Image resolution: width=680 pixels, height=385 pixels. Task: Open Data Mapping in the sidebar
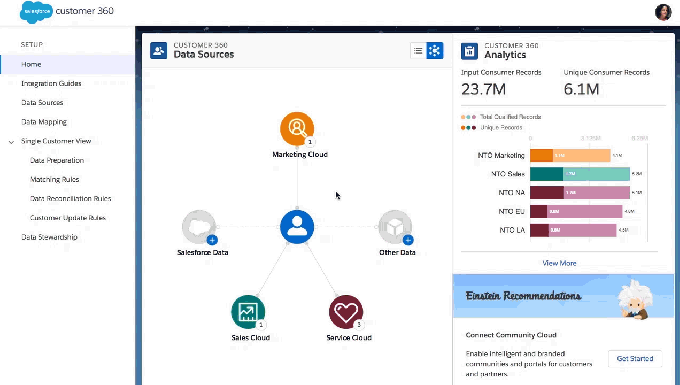(44, 122)
